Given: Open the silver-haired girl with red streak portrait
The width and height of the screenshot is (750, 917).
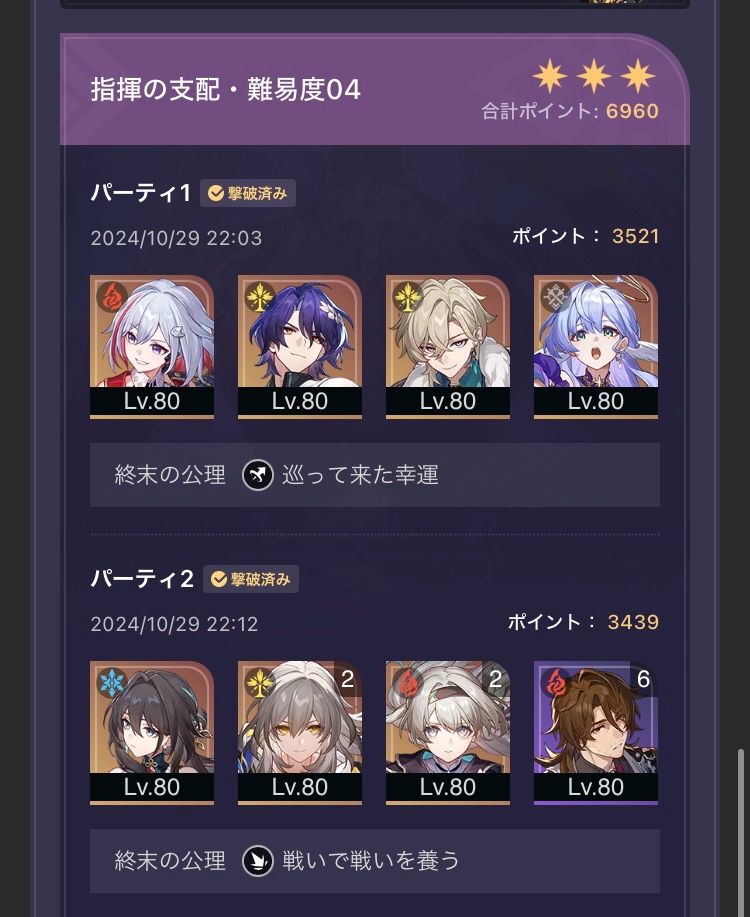Looking at the screenshot, I should pos(152,347).
